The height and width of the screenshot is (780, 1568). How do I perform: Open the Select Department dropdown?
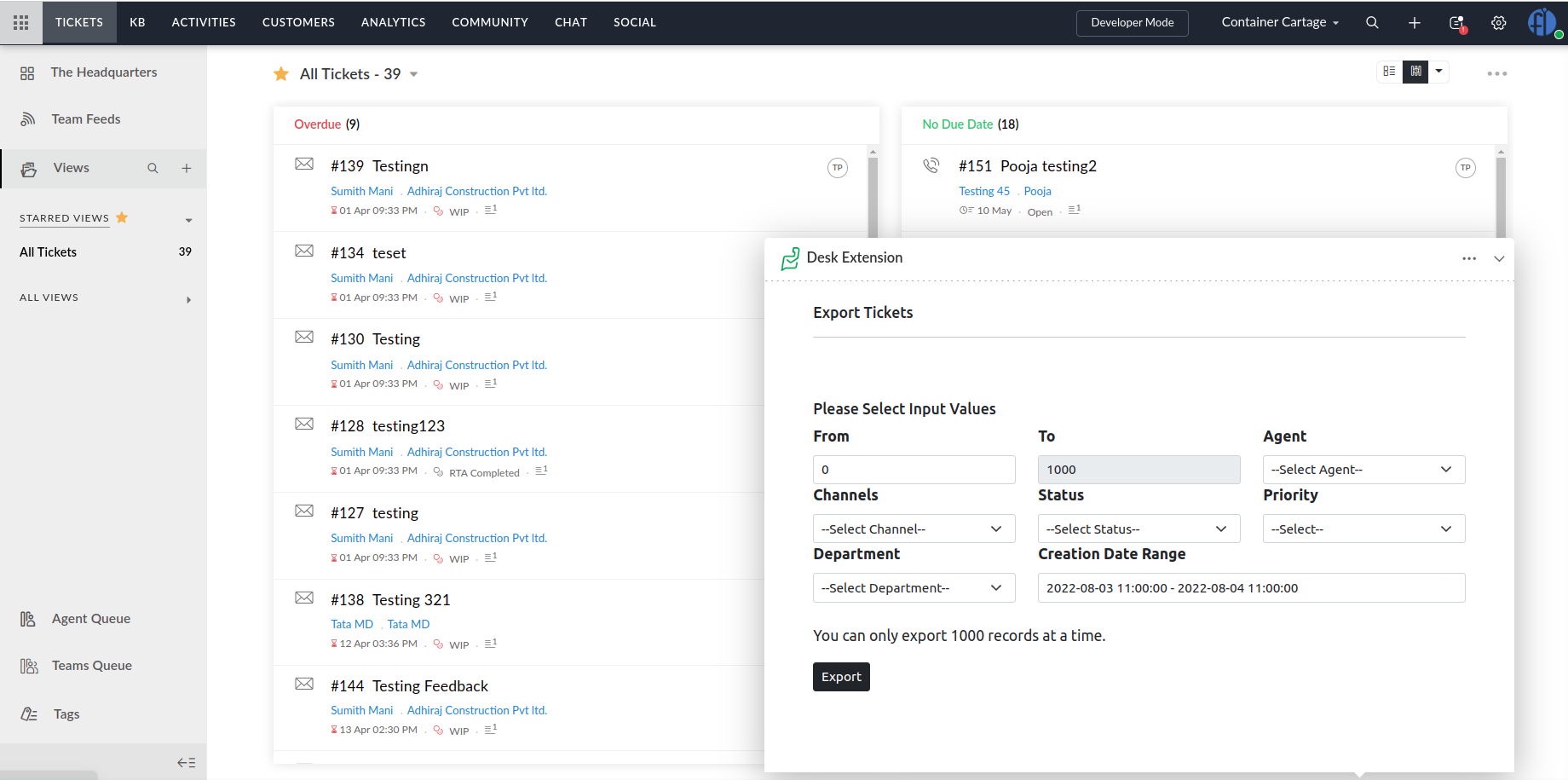pos(914,588)
